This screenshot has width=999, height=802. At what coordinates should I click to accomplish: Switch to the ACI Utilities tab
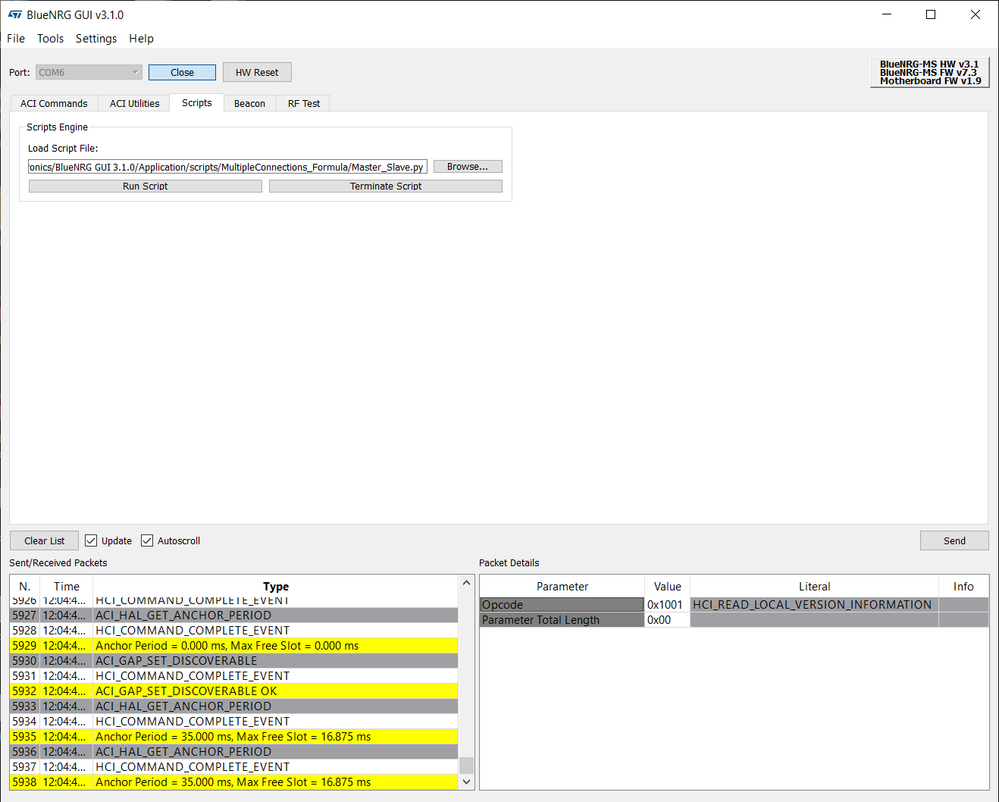tap(134, 103)
